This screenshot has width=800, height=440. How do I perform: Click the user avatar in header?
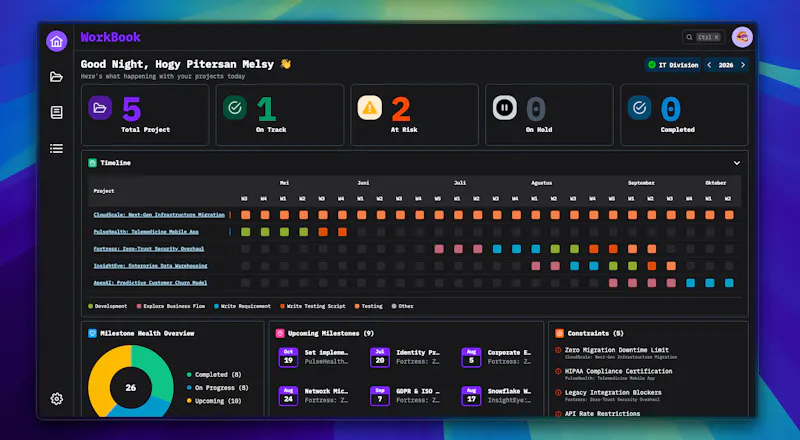[742, 37]
